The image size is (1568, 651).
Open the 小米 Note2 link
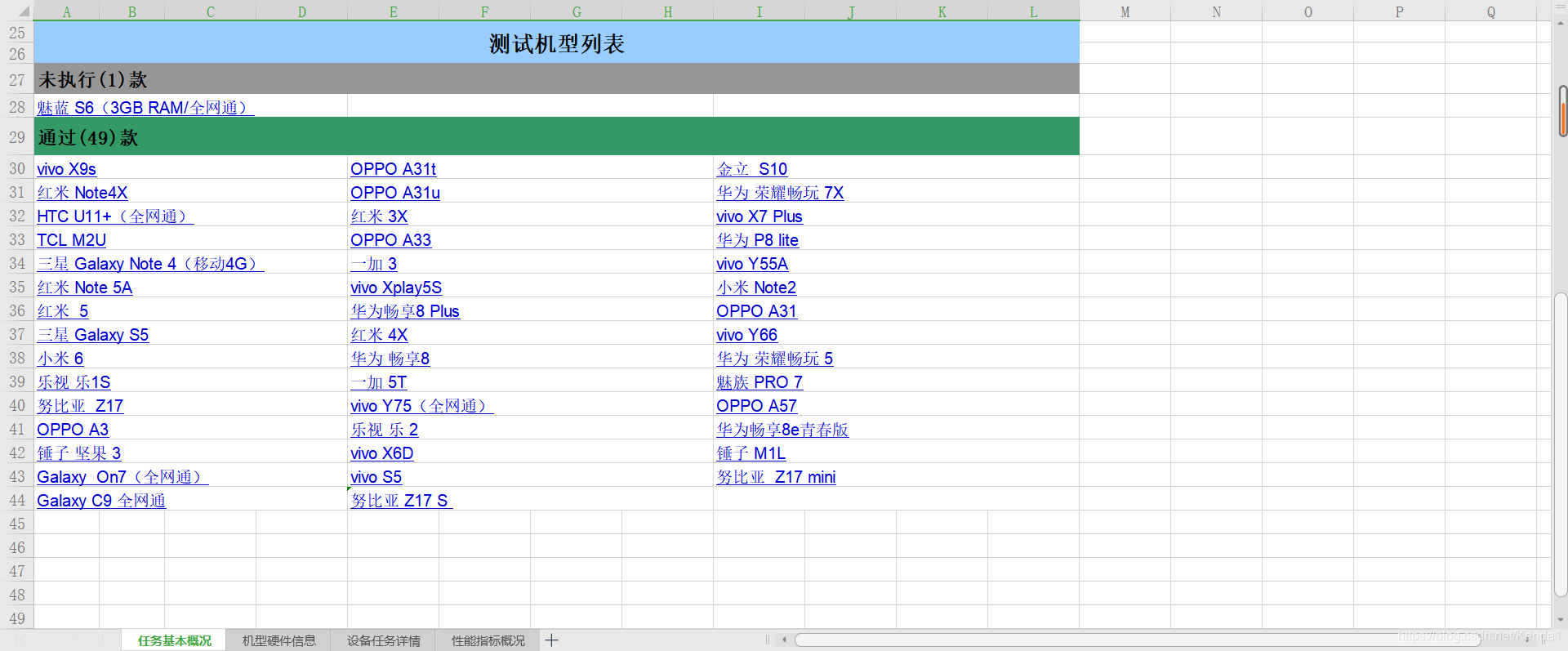tap(756, 288)
